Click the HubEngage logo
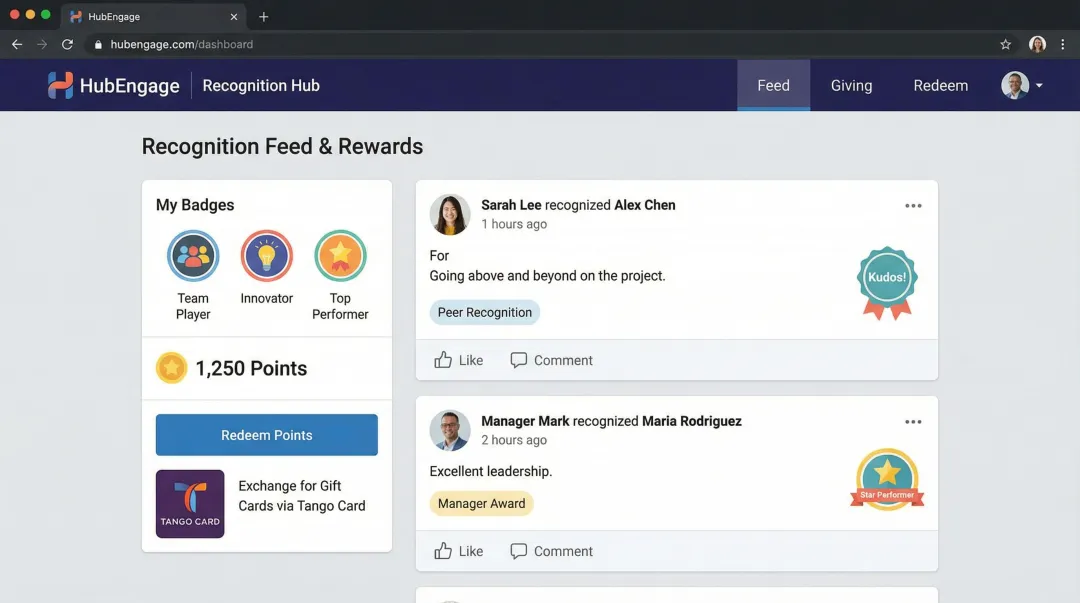This screenshot has width=1080, height=603. [113, 85]
